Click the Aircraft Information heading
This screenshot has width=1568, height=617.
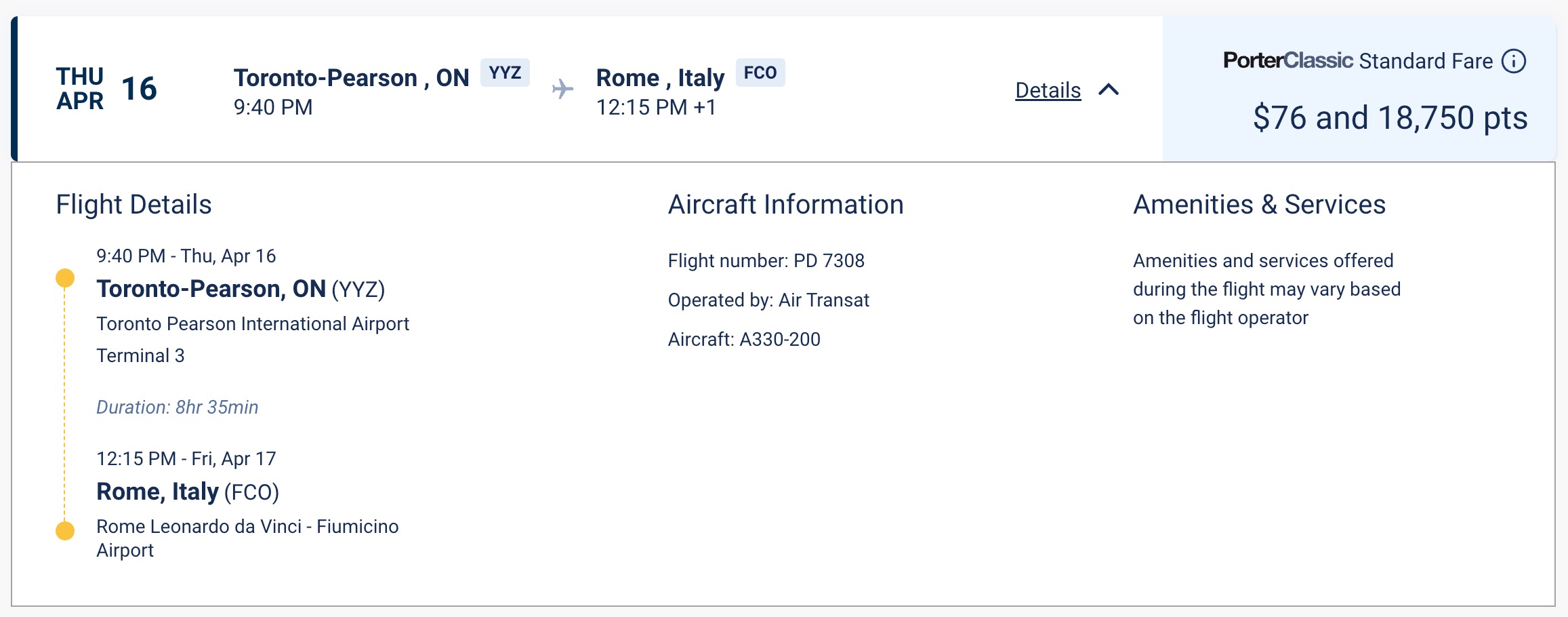coord(785,205)
